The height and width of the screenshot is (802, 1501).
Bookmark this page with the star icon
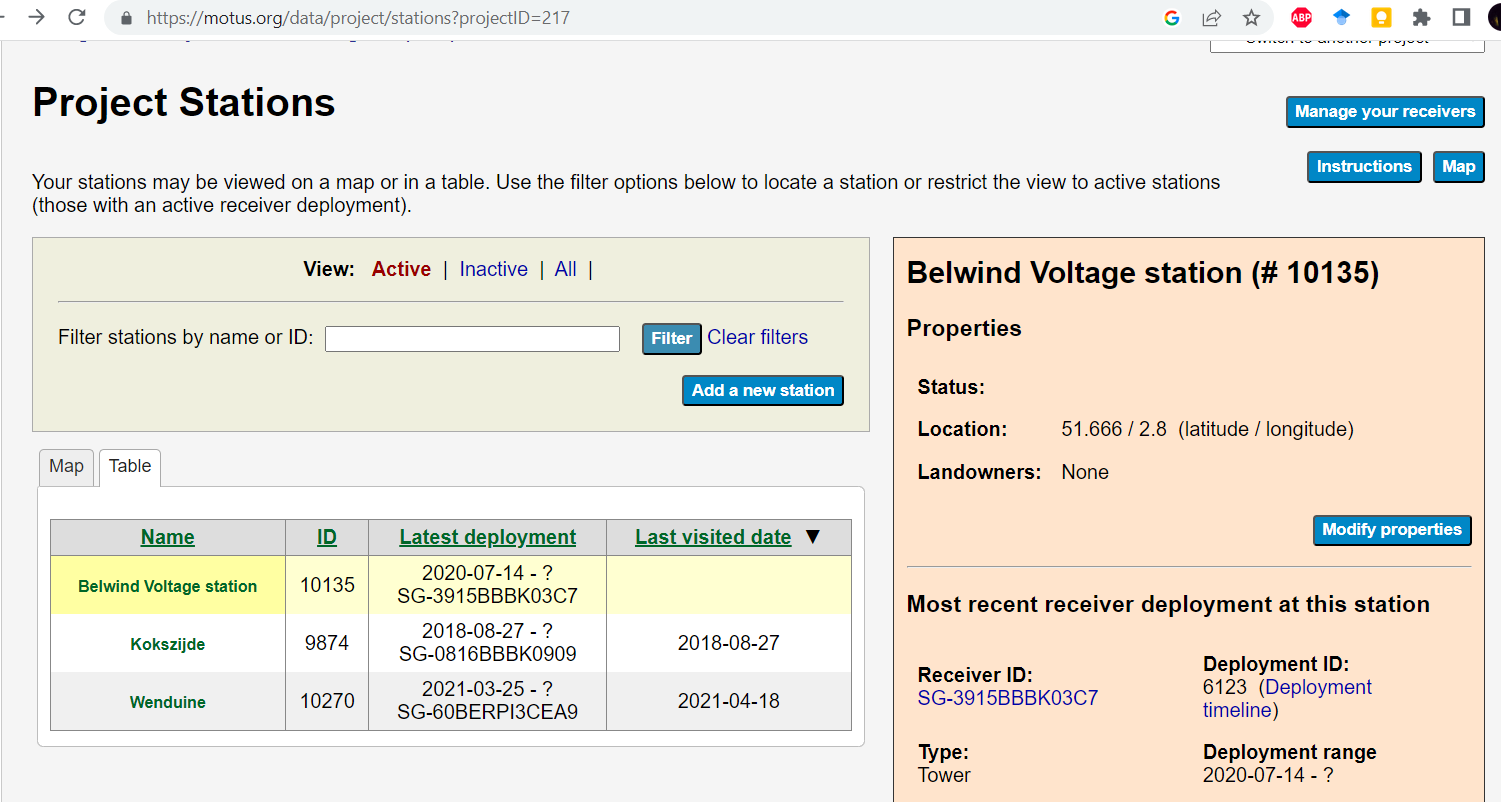[1251, 17]
